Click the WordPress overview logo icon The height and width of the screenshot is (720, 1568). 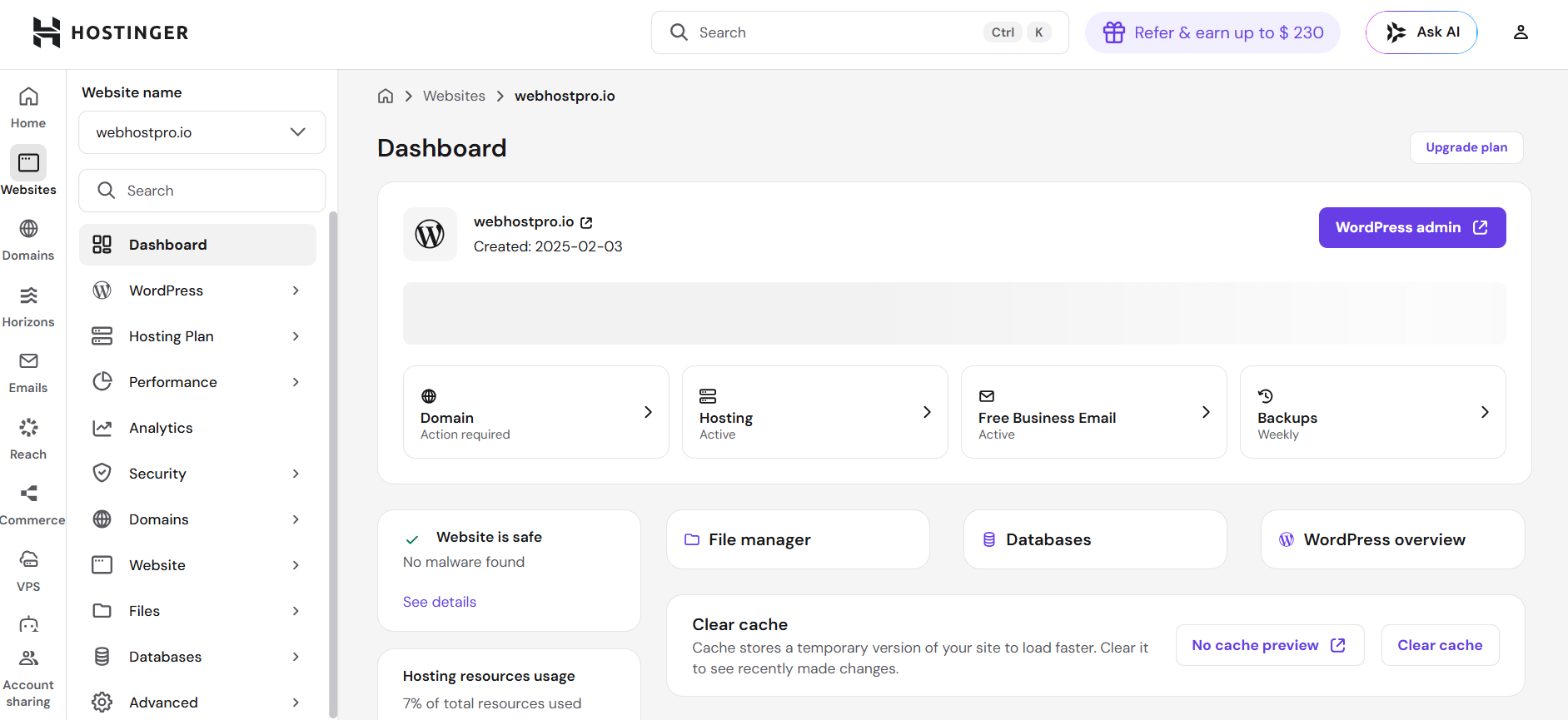click(1287, 539)
